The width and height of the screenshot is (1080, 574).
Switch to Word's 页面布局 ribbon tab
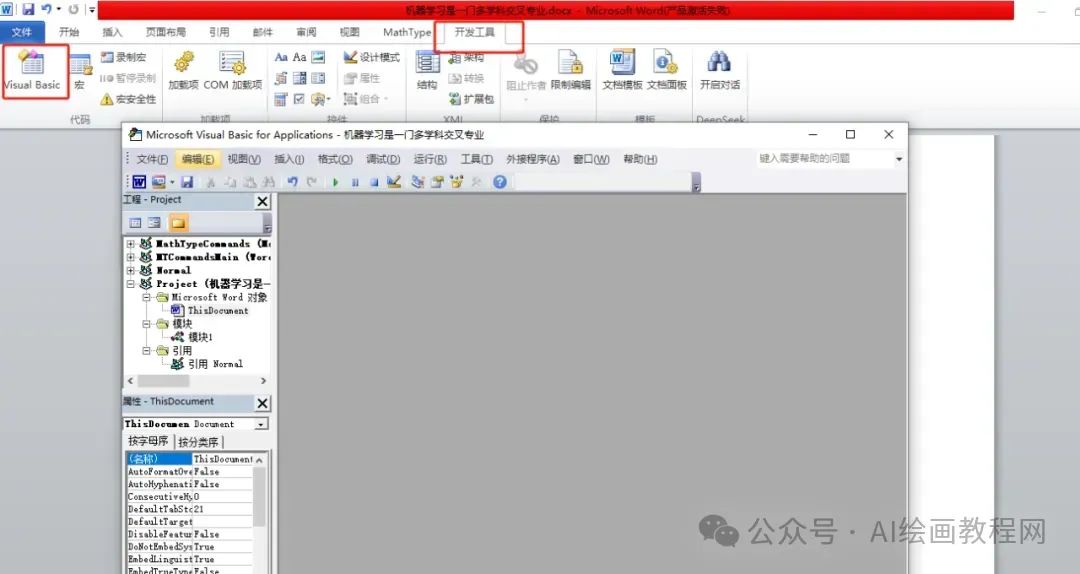click(165, 32)
